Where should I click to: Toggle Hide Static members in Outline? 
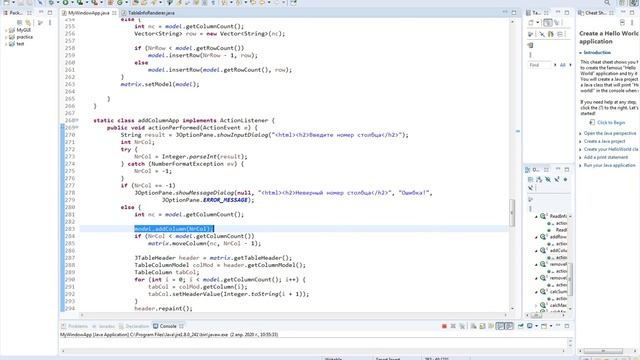click(557, 180)
